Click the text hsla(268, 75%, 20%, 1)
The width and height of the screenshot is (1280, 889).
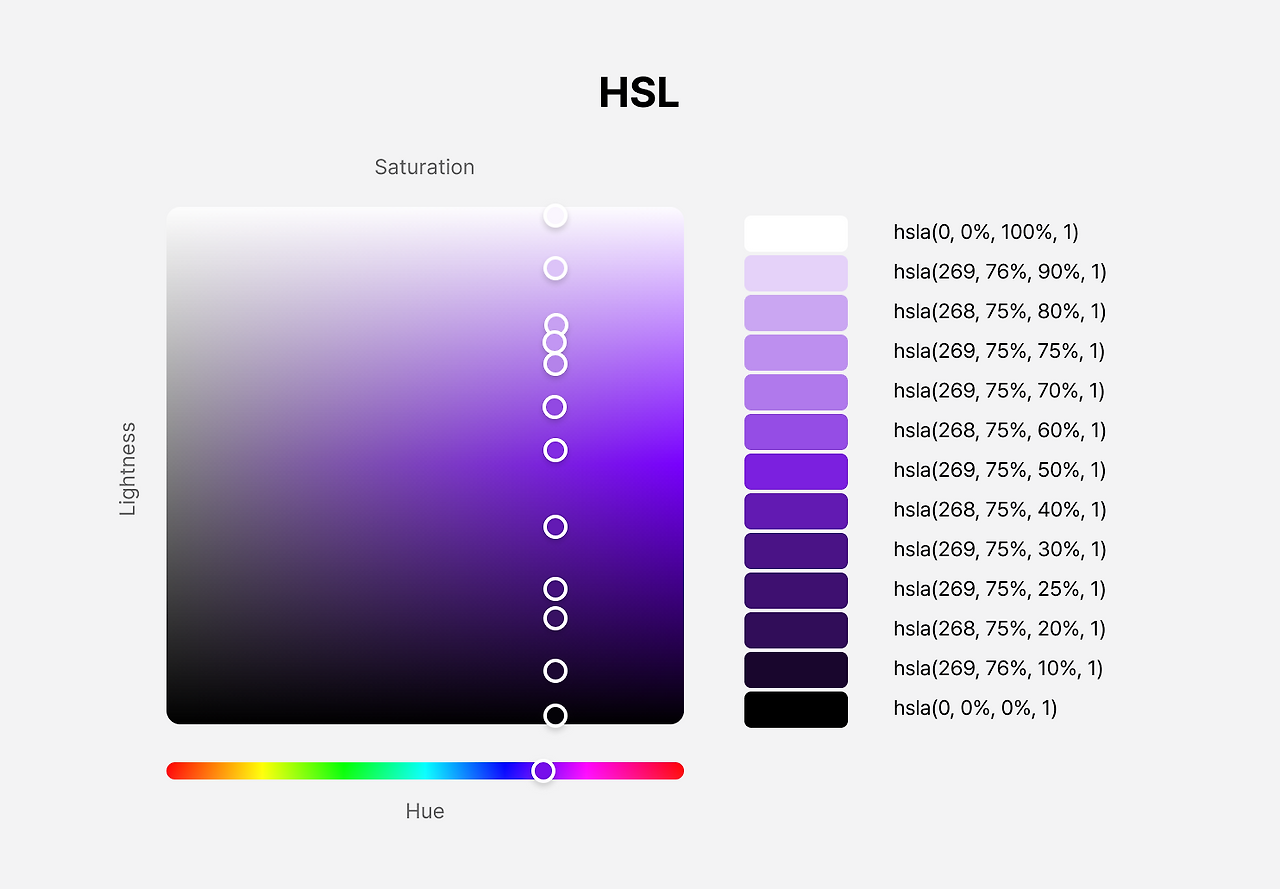1000,629
